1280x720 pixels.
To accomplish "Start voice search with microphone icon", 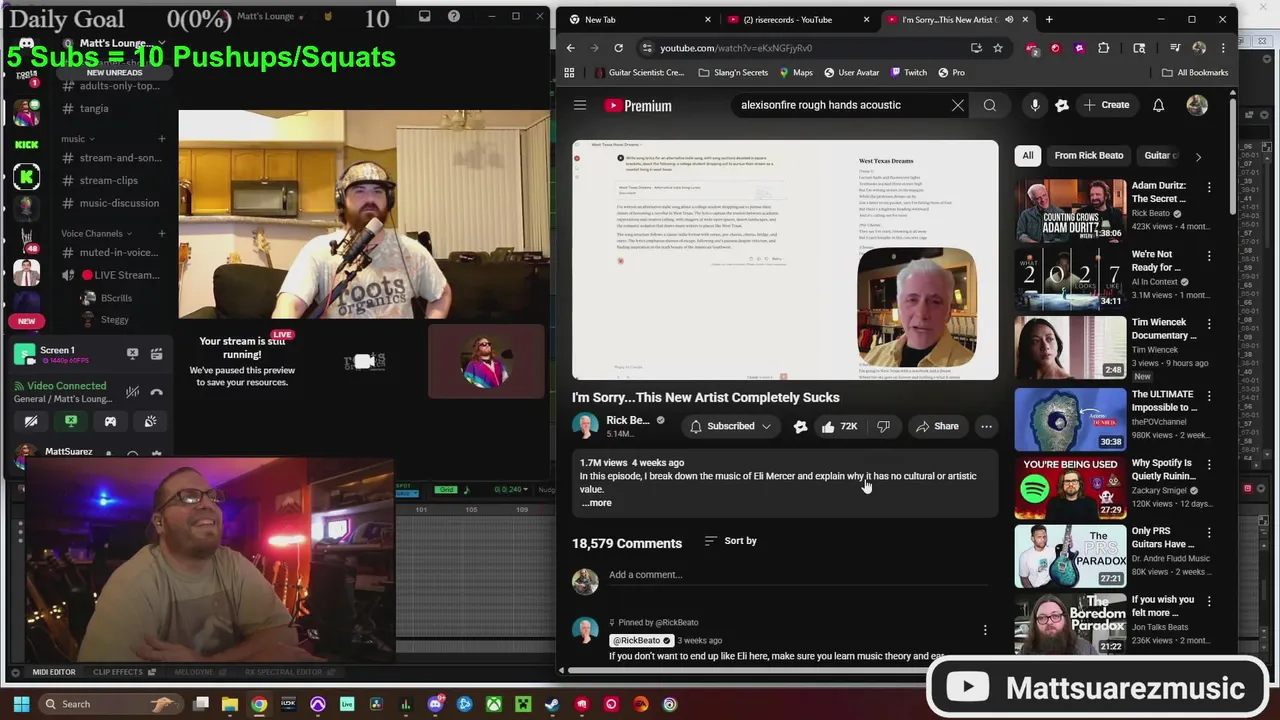I will coord(1035,105).
